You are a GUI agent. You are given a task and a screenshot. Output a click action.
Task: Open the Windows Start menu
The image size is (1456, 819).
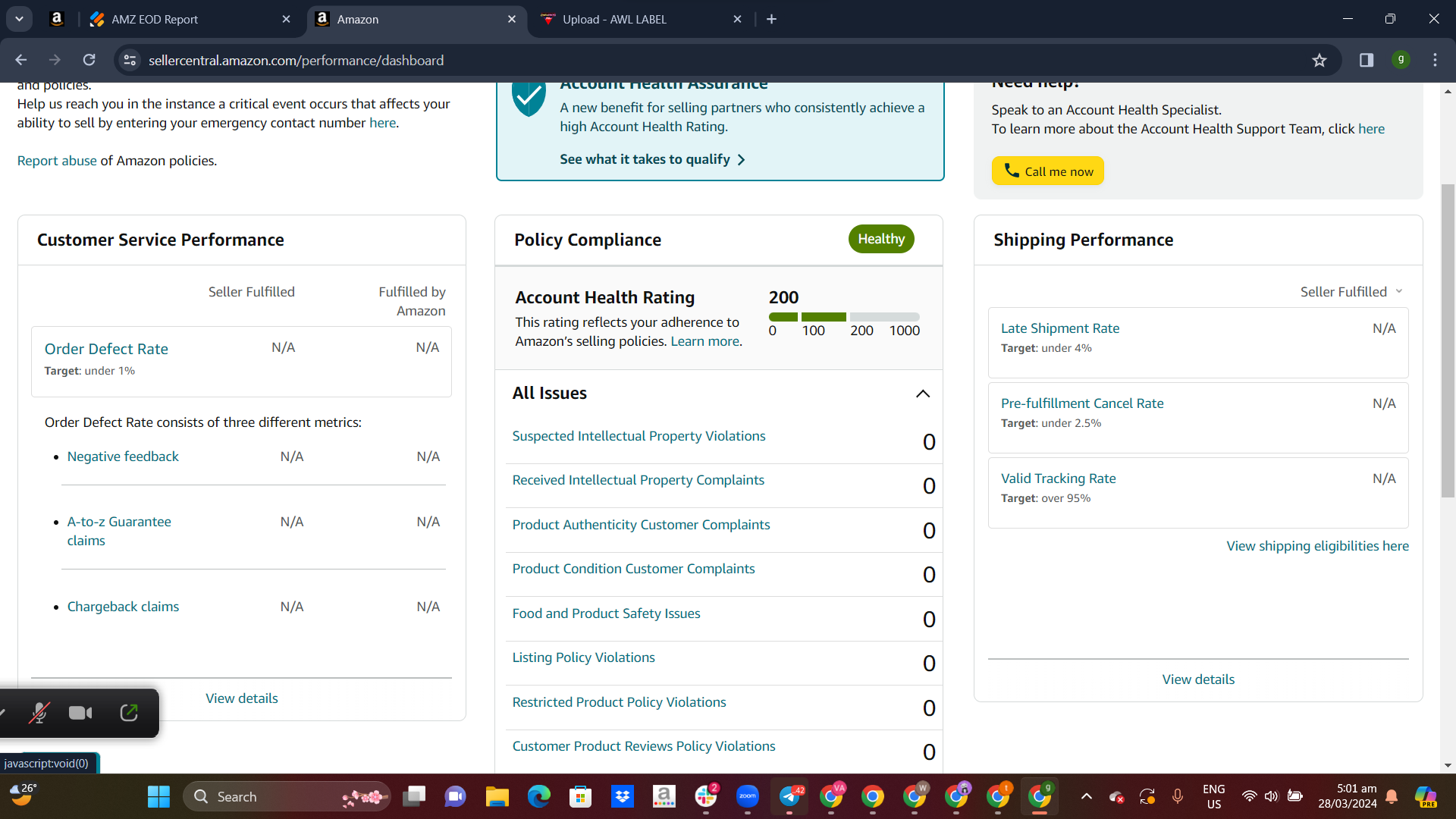pyautogui.click(x=158, y=796)
